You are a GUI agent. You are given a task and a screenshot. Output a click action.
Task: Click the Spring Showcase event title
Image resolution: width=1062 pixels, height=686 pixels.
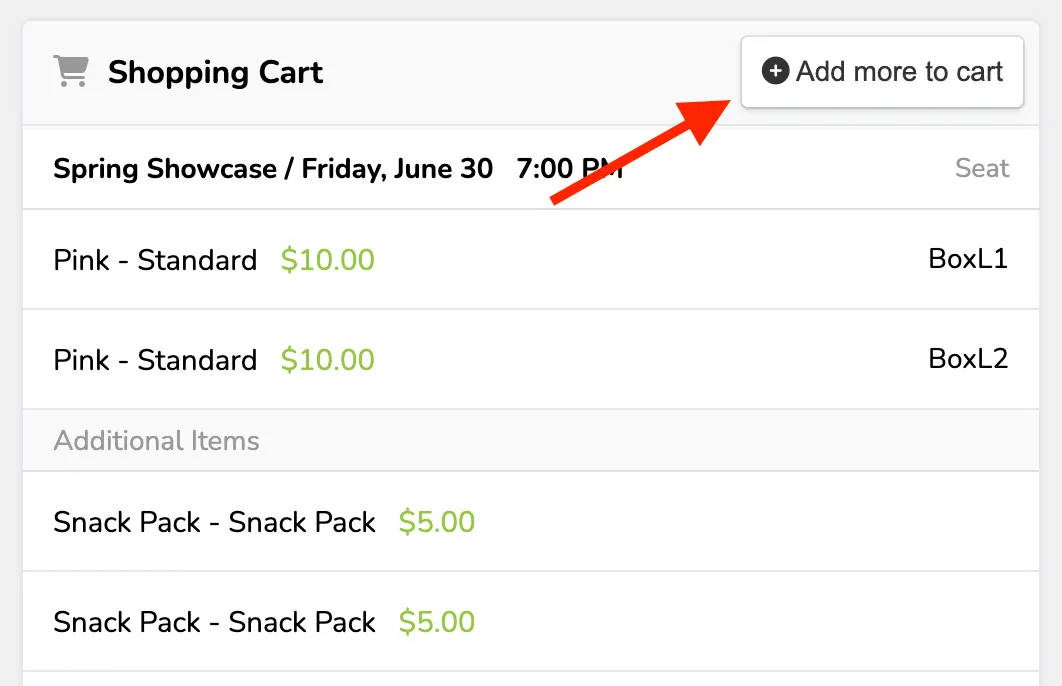tap(165, 169)
